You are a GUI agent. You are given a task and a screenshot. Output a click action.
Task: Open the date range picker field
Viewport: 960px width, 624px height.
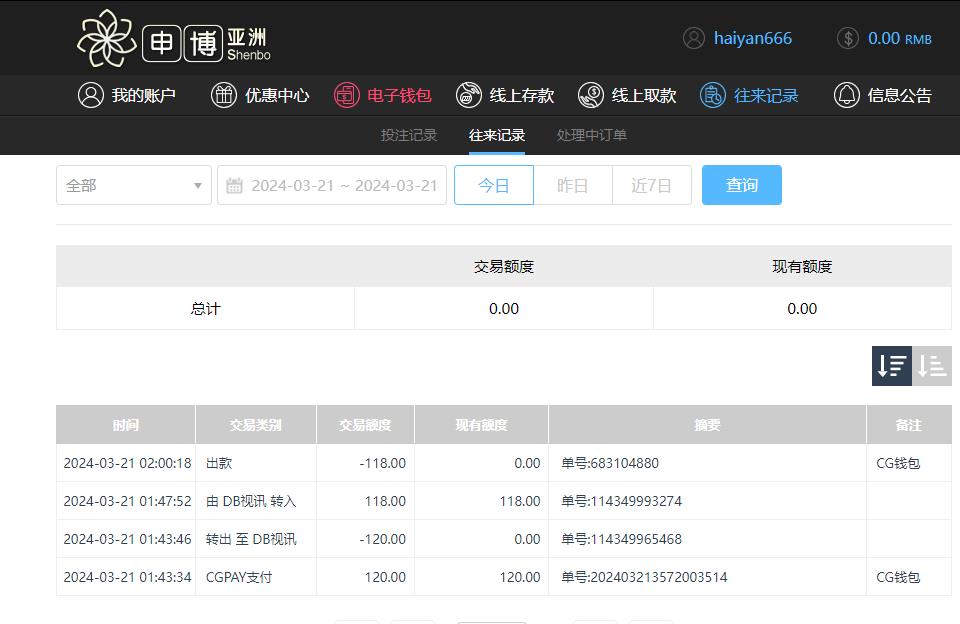pyautogui.click(x=332, y=185)
